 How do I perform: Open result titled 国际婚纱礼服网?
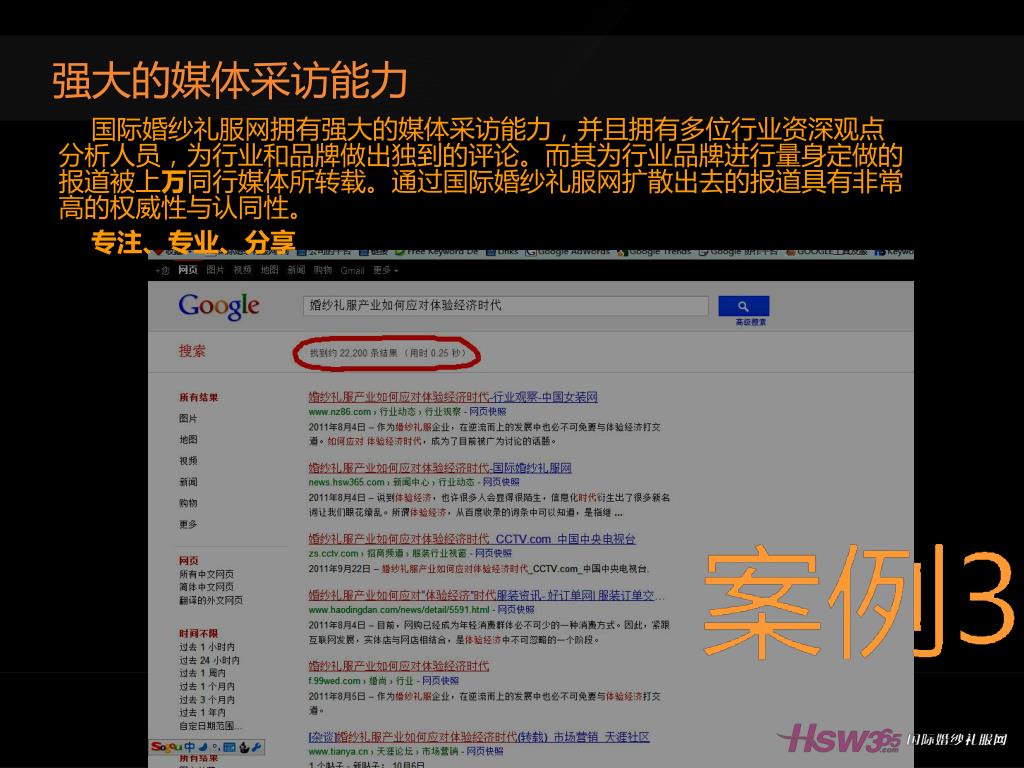pyautogui.click(x=440, y=468)
